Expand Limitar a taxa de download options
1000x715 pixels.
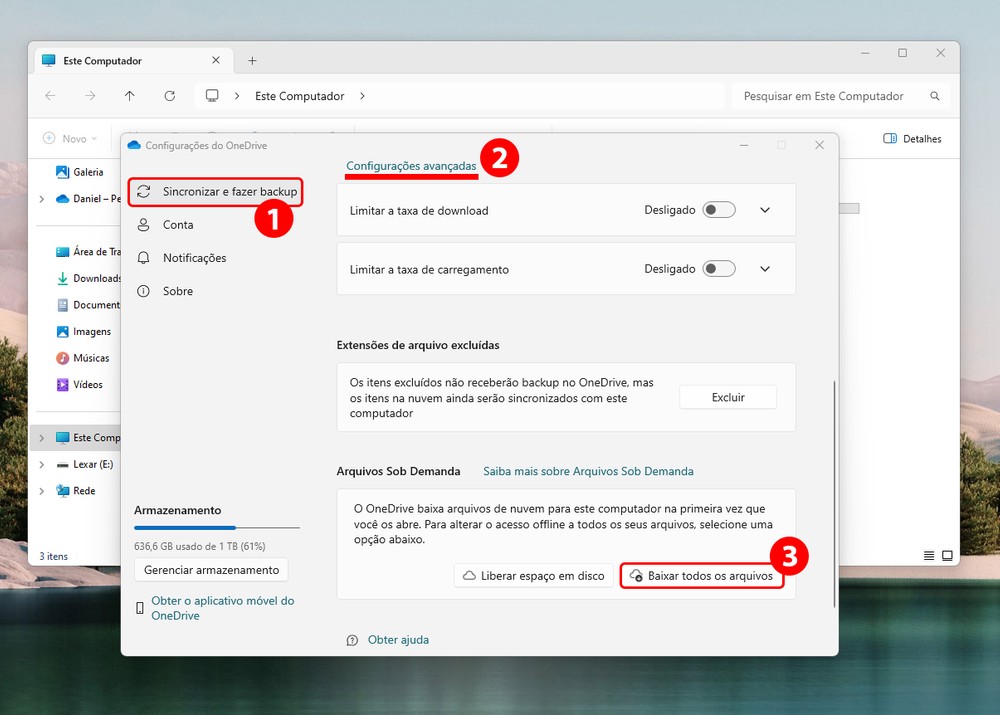click(x=765, y=210)
